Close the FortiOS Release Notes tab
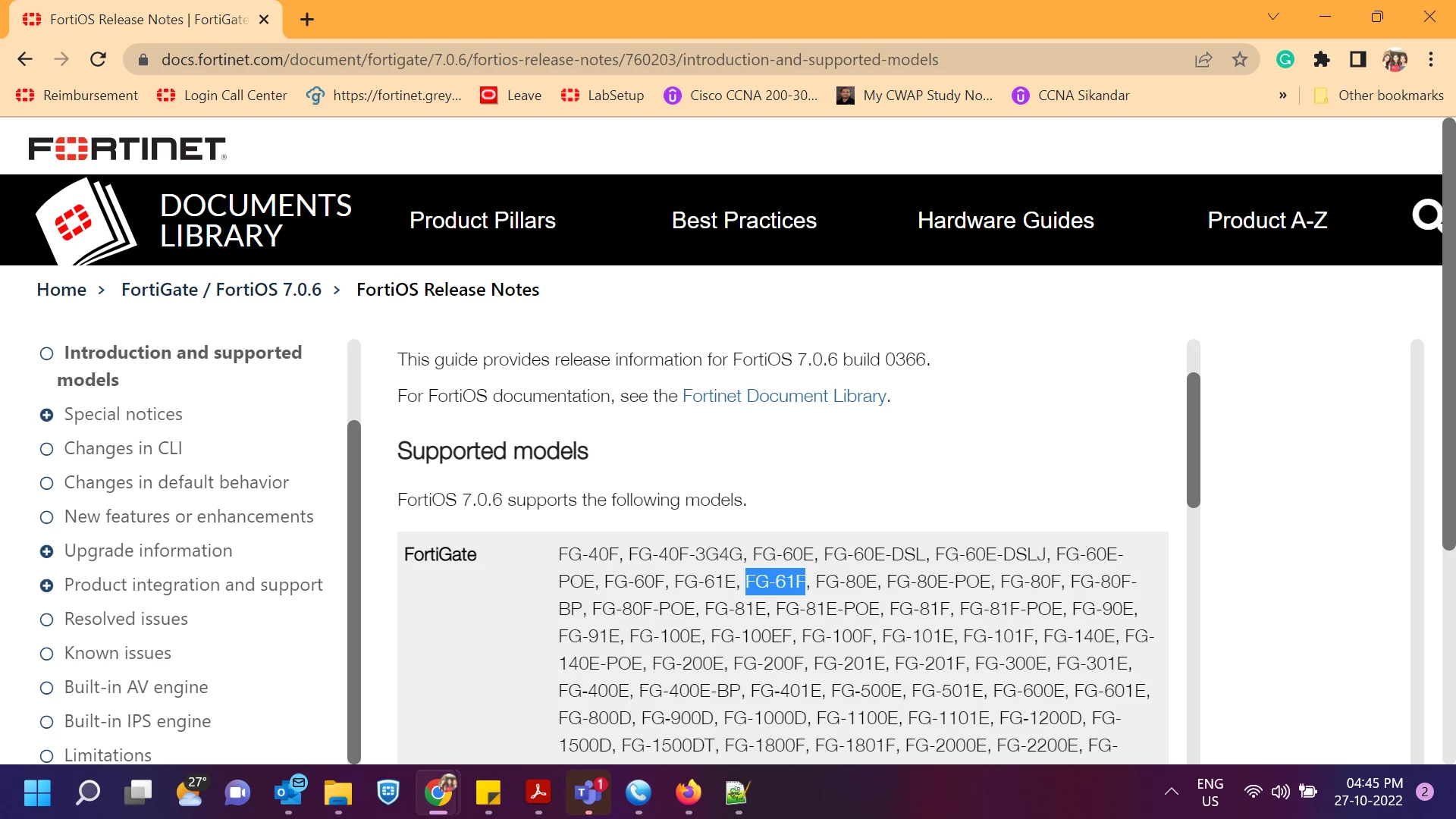This screenshot has width=1456, height=819. pos(264,20)
